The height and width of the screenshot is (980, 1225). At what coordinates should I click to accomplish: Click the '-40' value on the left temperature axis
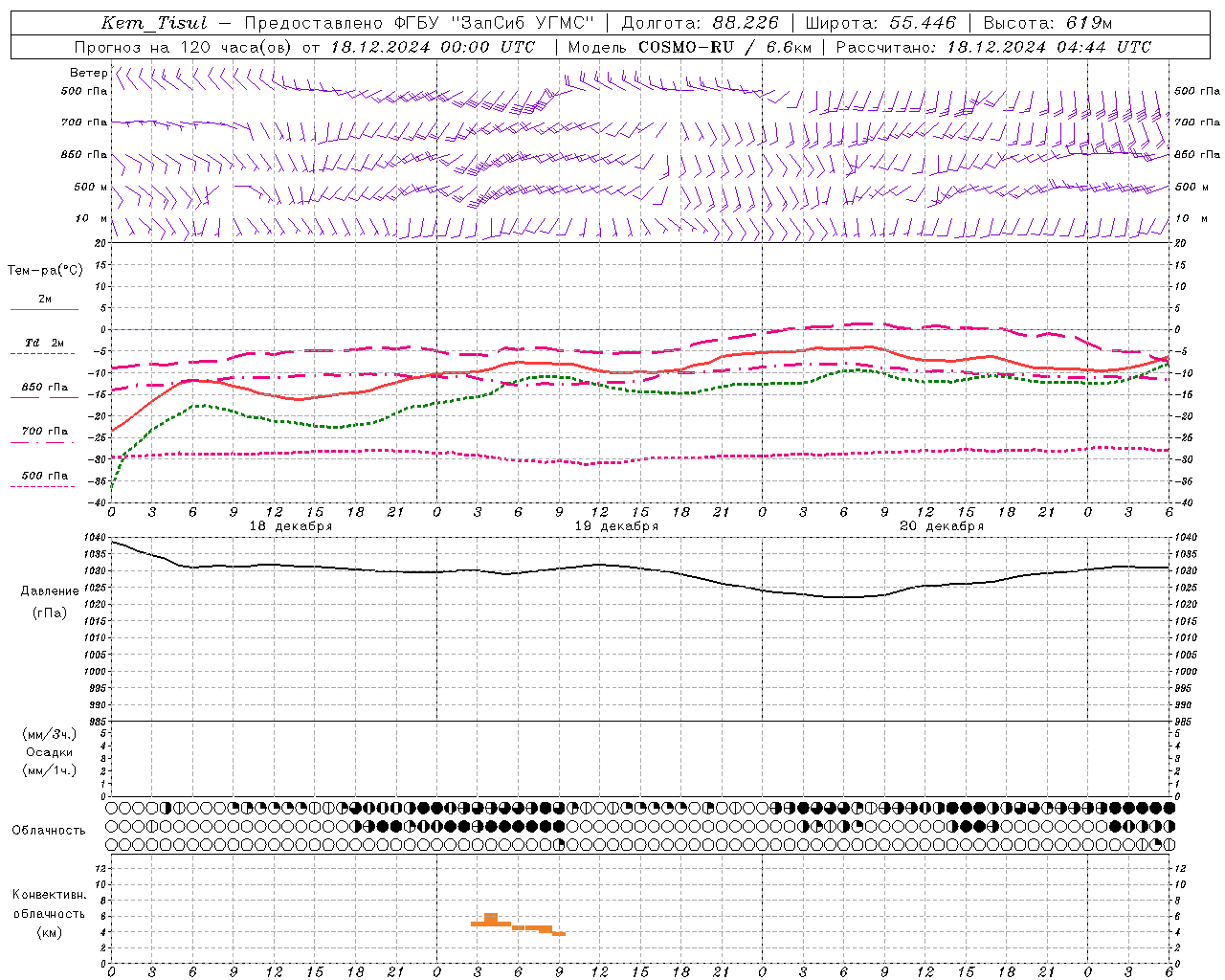[96, 502]
